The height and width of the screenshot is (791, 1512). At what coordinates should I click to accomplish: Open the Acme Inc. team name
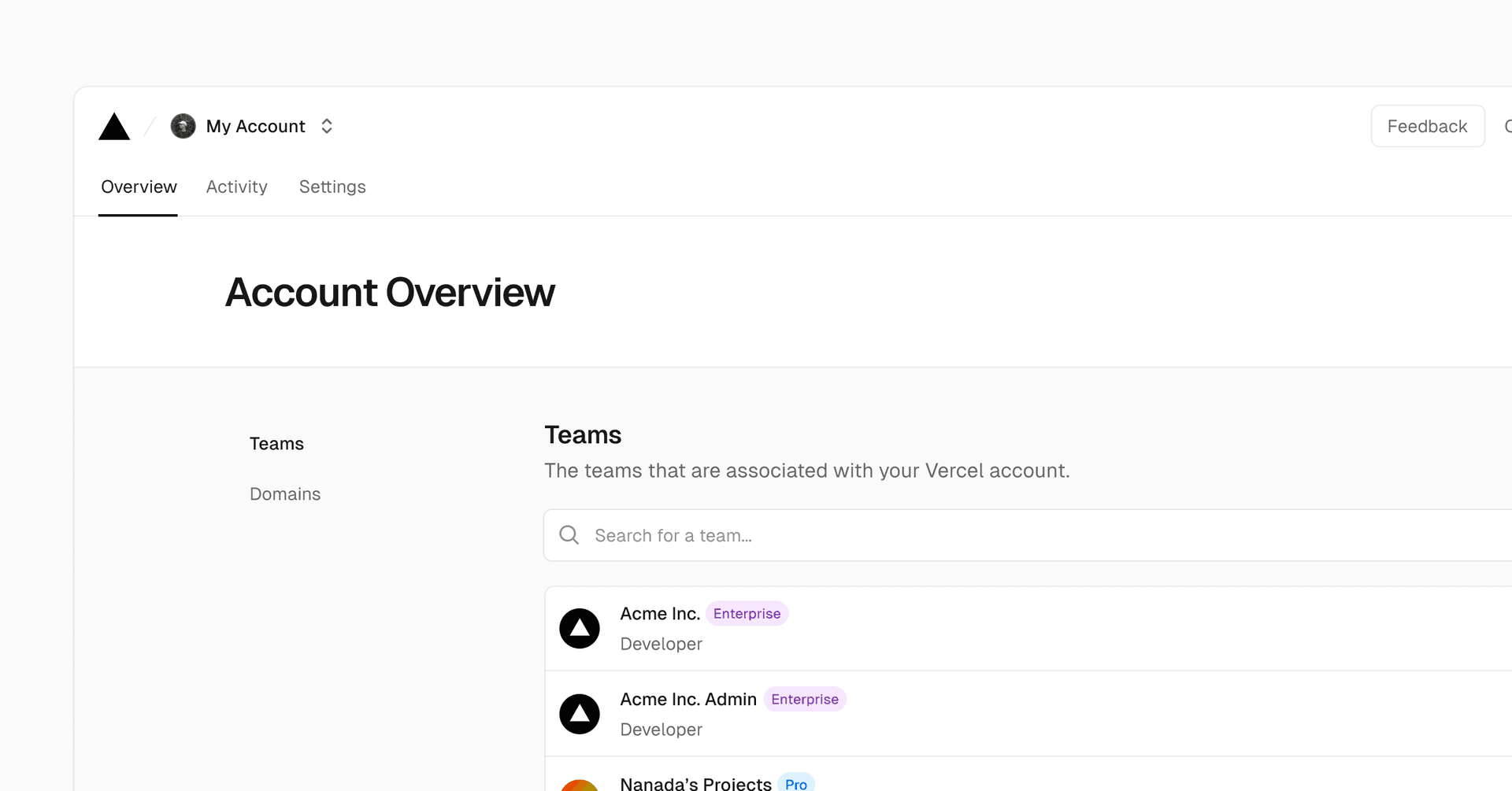pyautogui.click(x=660, y=614)
